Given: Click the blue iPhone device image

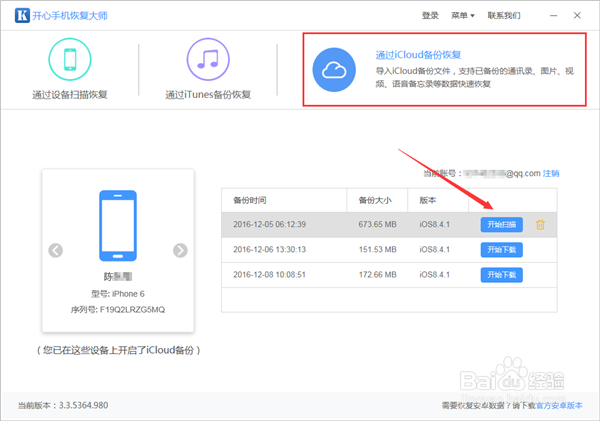Looking at the screenshot, I should 118,226.
